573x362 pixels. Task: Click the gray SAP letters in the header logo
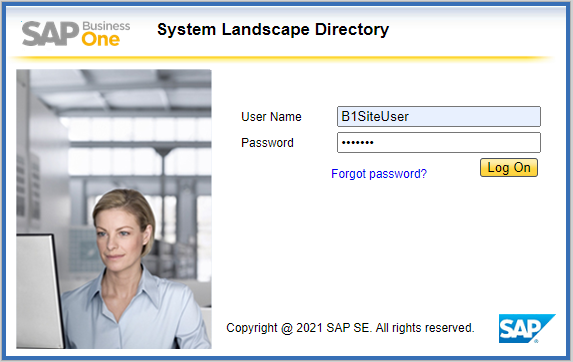pyautogui.click(x=50, y=34)
